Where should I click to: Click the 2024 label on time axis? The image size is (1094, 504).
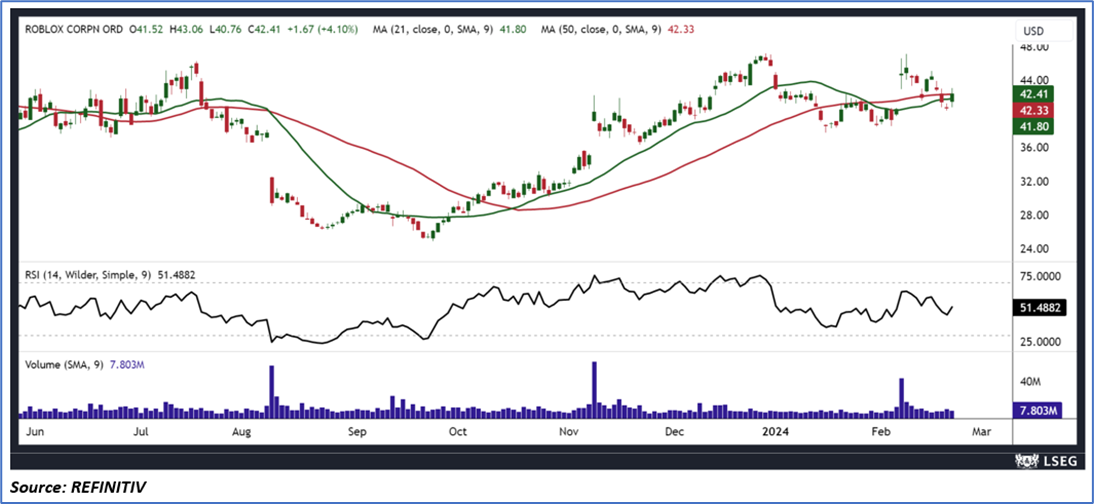pos(777,432)
